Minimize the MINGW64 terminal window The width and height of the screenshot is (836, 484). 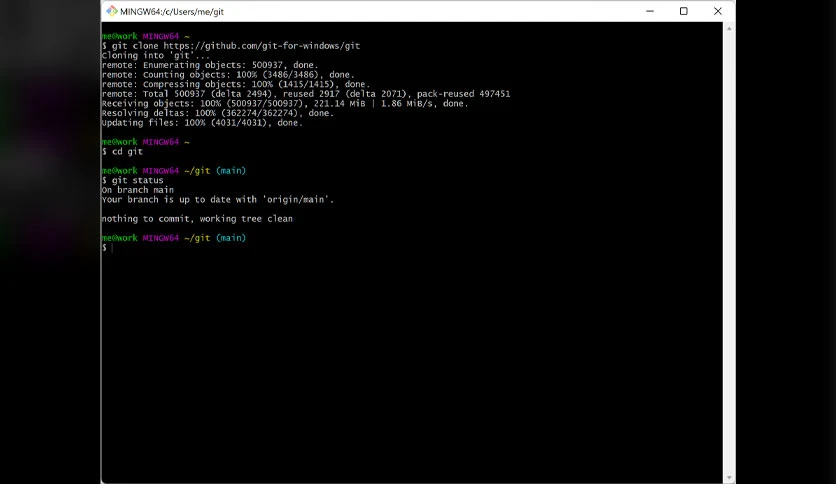click(649, 11)
